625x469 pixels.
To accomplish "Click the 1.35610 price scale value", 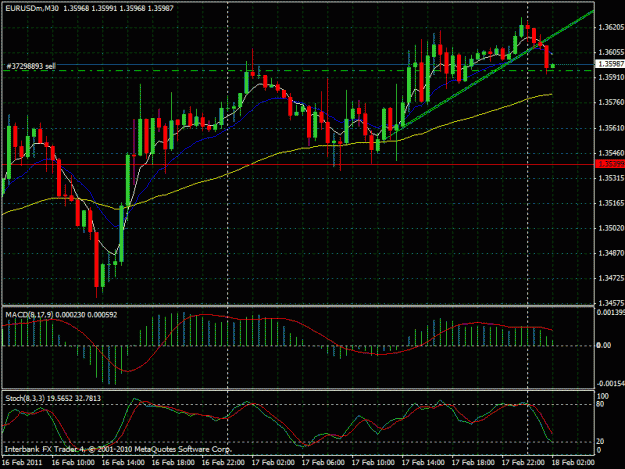I will (611, 128).
